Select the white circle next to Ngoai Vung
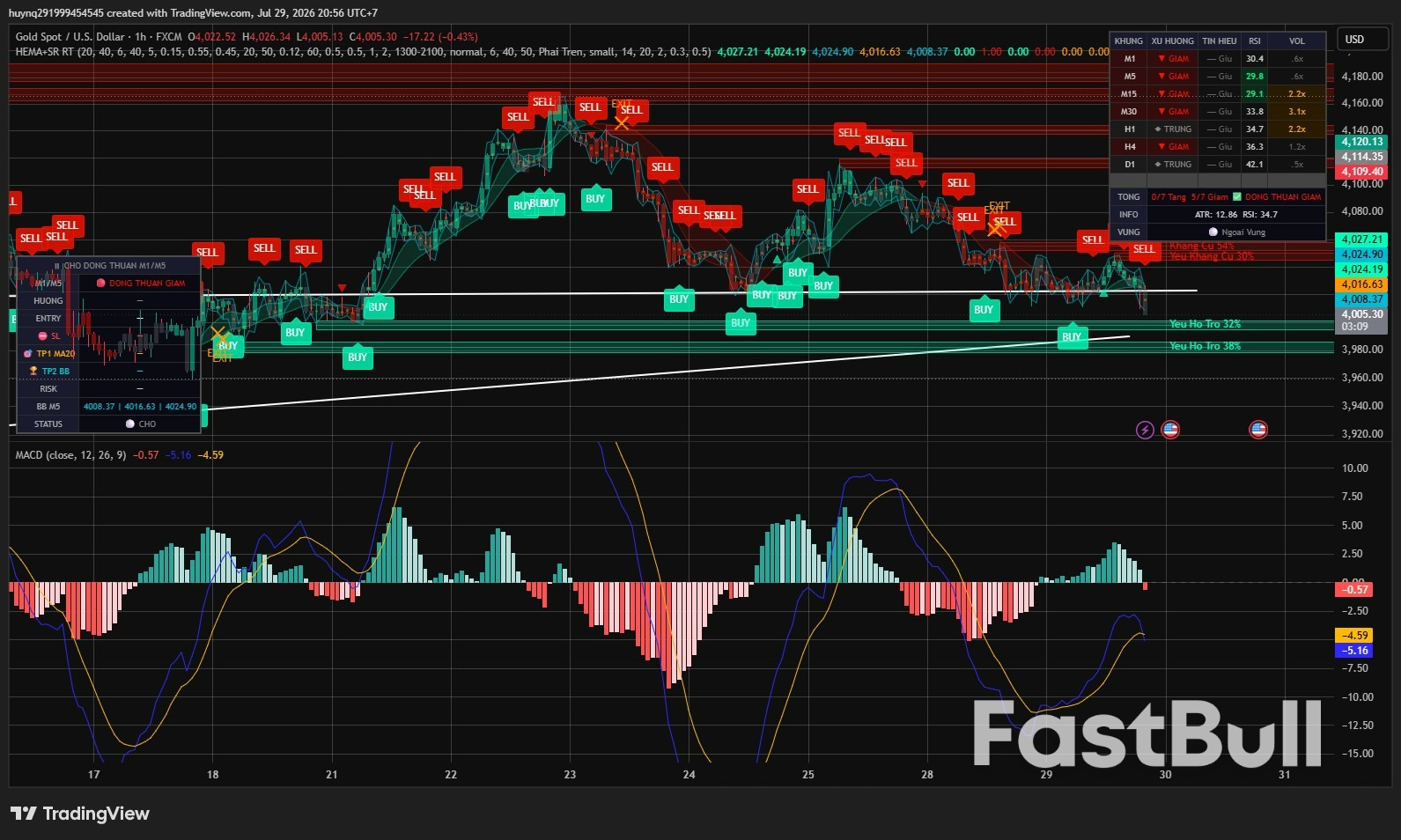The height and width of the screenshot is (840, 1401). coord(1213,232)
